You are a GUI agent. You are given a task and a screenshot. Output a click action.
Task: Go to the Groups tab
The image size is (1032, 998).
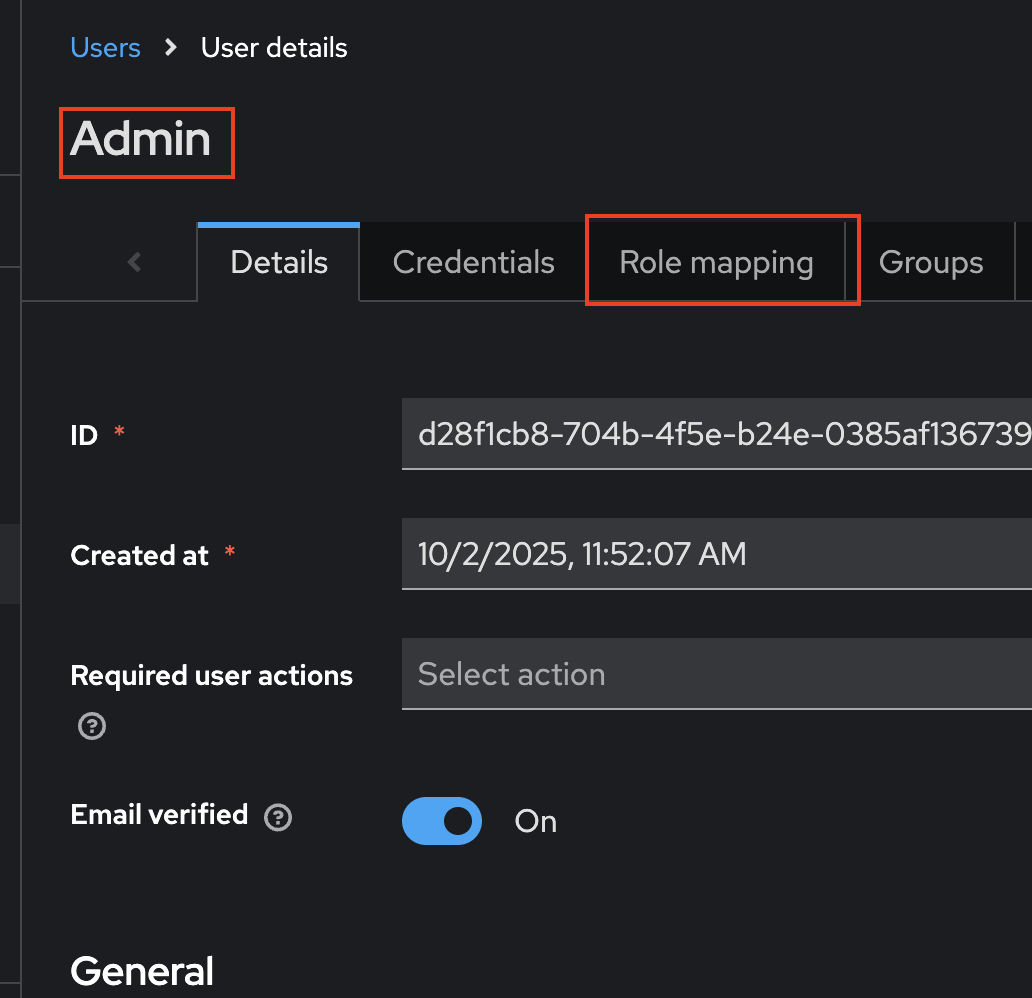coord(930,263)
